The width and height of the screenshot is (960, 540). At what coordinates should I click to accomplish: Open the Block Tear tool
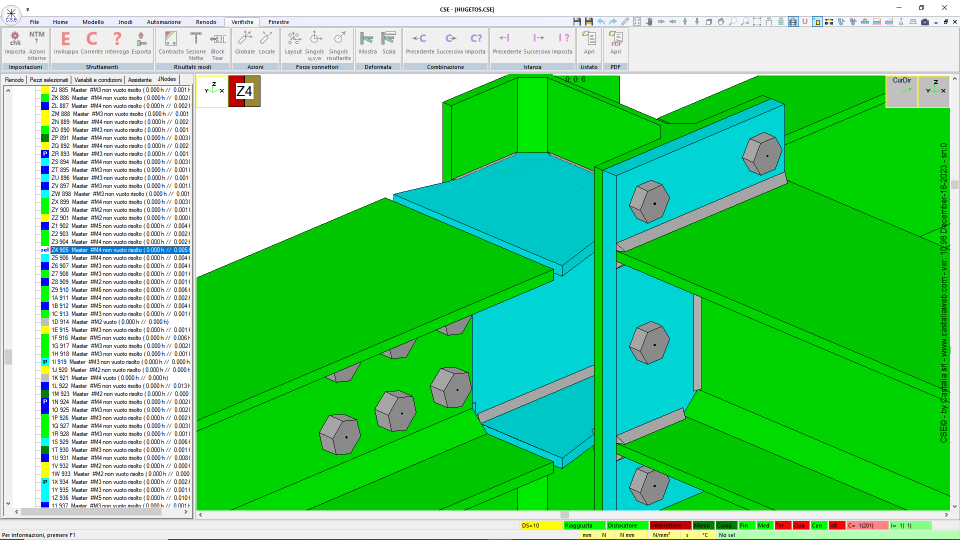[217, 45]
